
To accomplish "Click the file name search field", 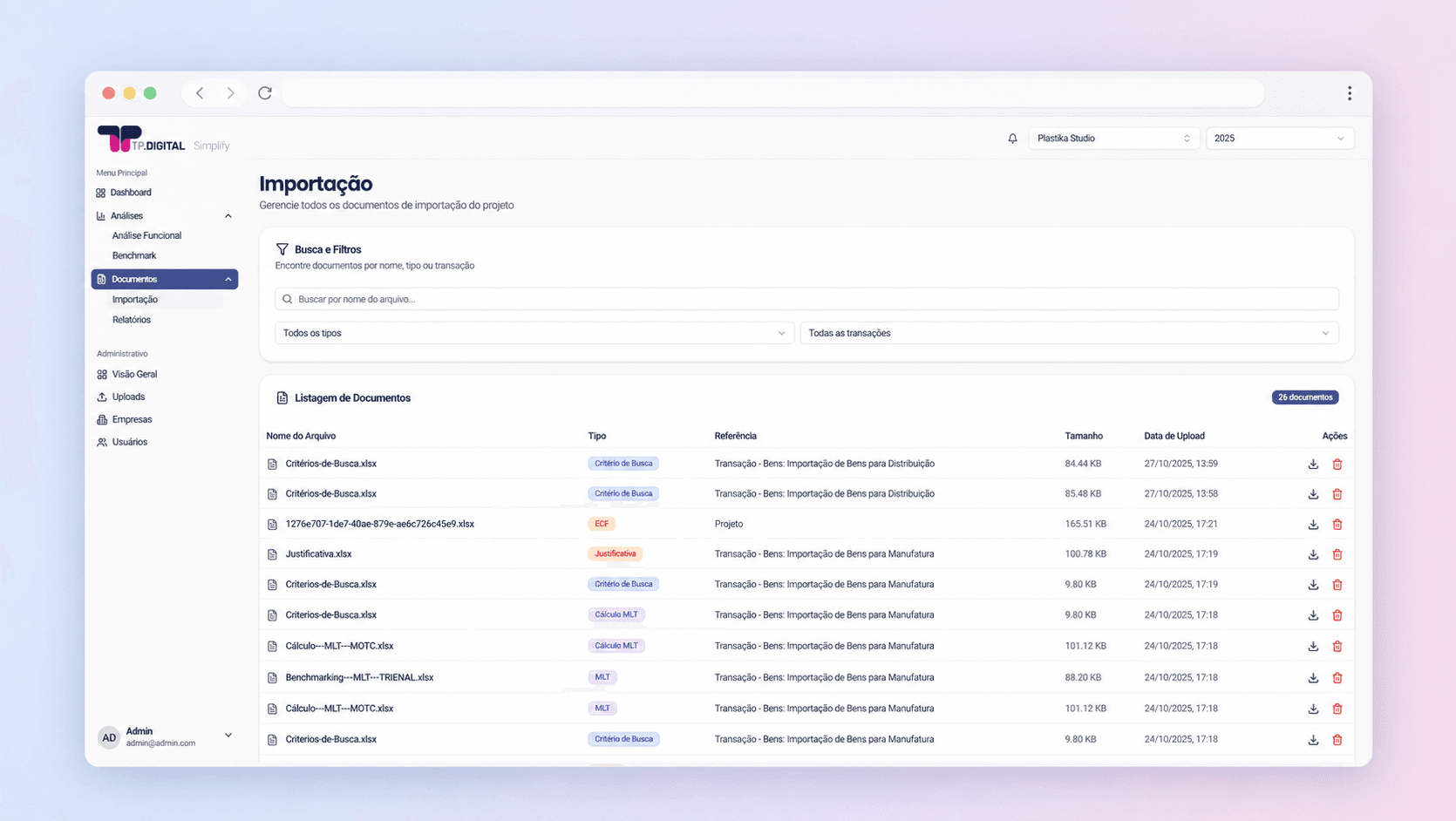I will point(806,299).
